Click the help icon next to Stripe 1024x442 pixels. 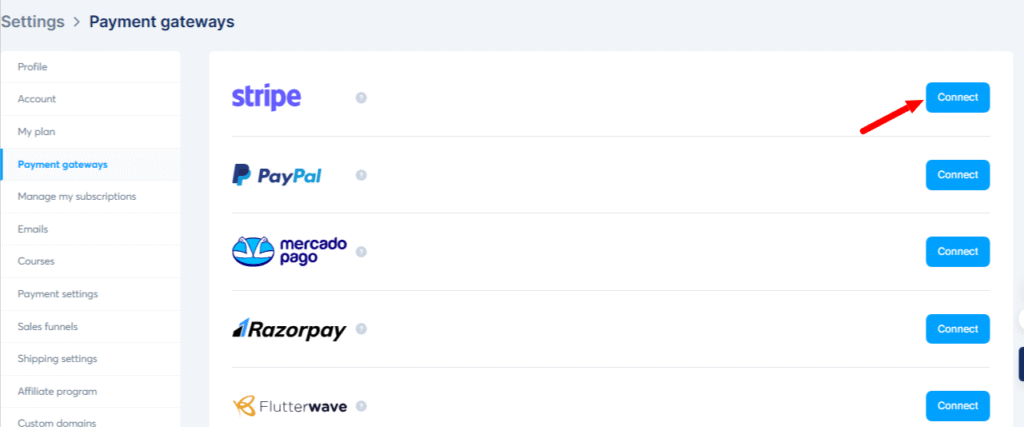pyautogui.click(x=361, y=97)
